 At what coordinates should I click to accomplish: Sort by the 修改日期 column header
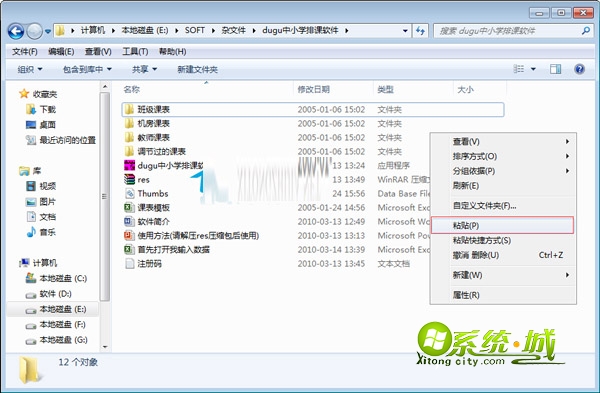pyautogui.click(x=313, y=89)
